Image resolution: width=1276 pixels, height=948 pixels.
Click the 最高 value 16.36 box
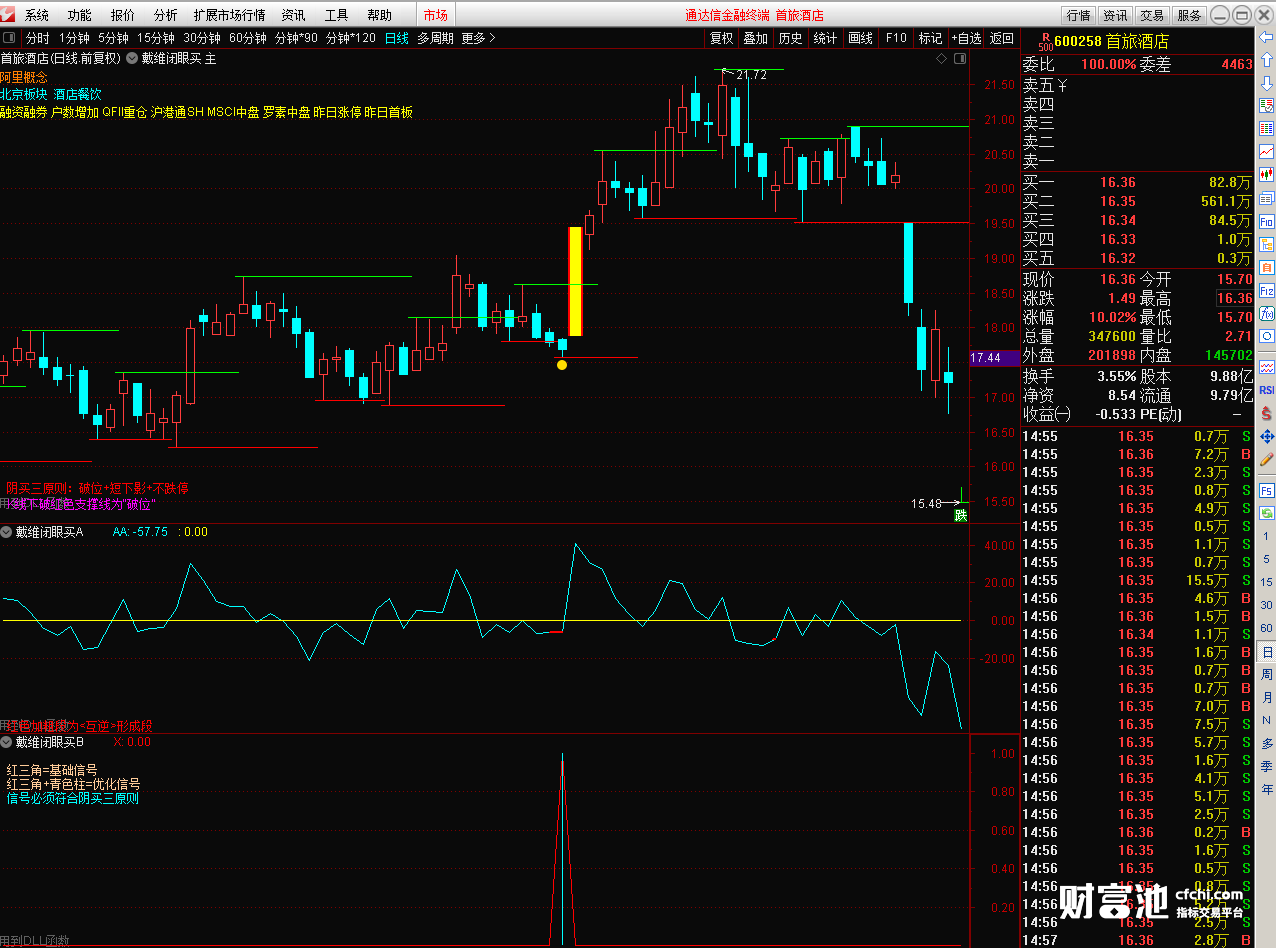tap(1234, 298)
